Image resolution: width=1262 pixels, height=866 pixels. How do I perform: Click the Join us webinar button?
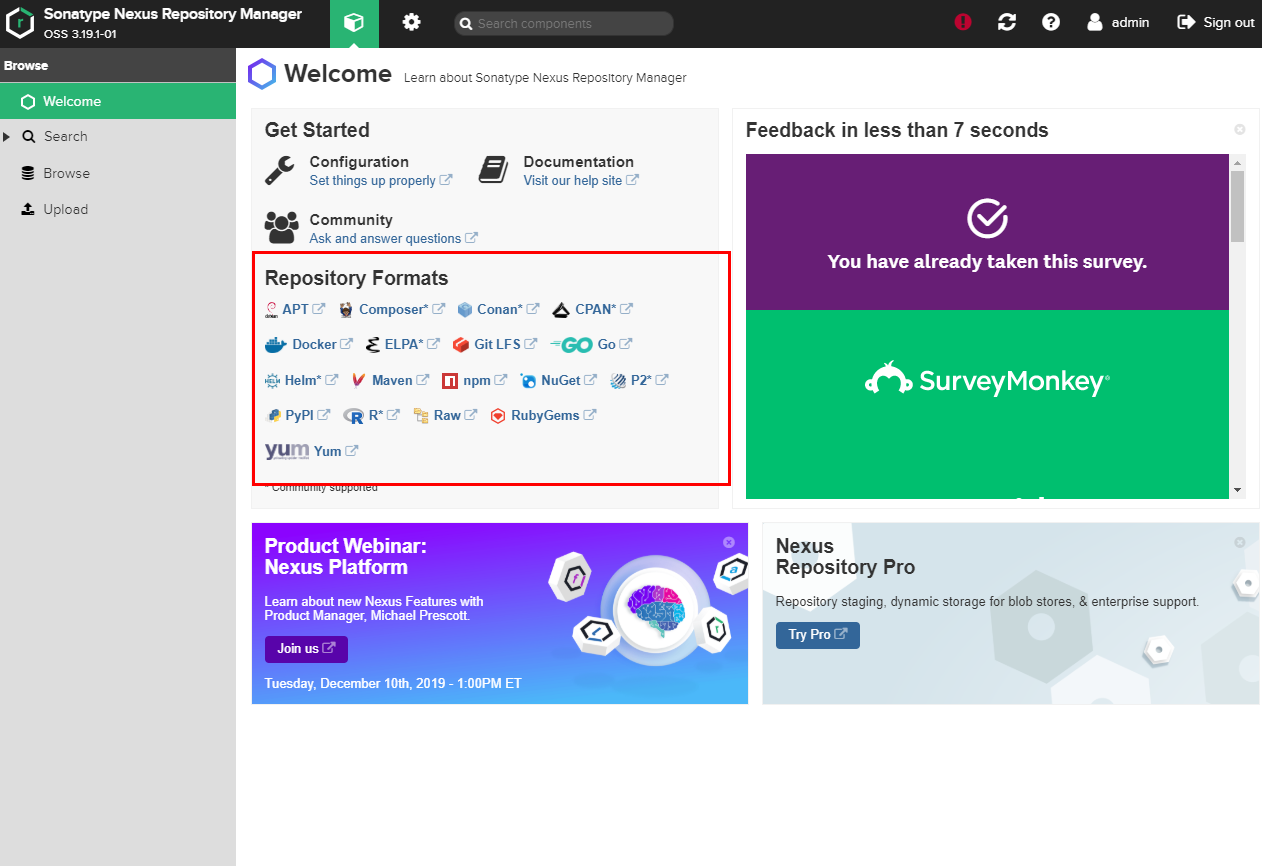coord(306,648)
